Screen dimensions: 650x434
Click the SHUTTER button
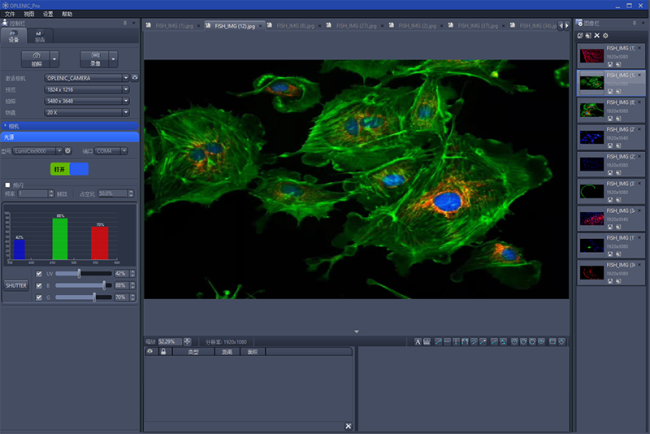pos(17,285)
